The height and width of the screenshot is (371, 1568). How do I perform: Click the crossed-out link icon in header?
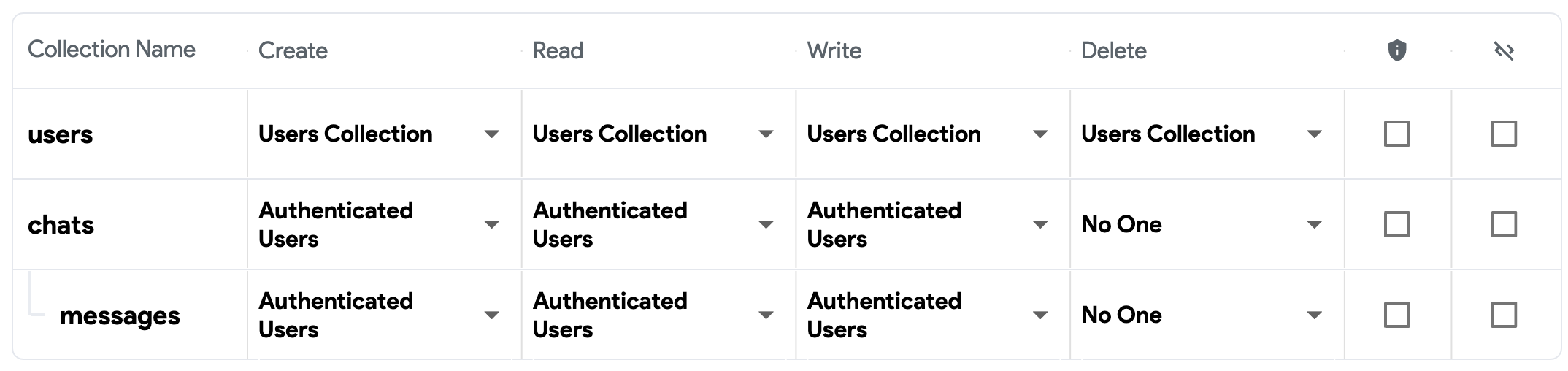[x=1504, y=50]
